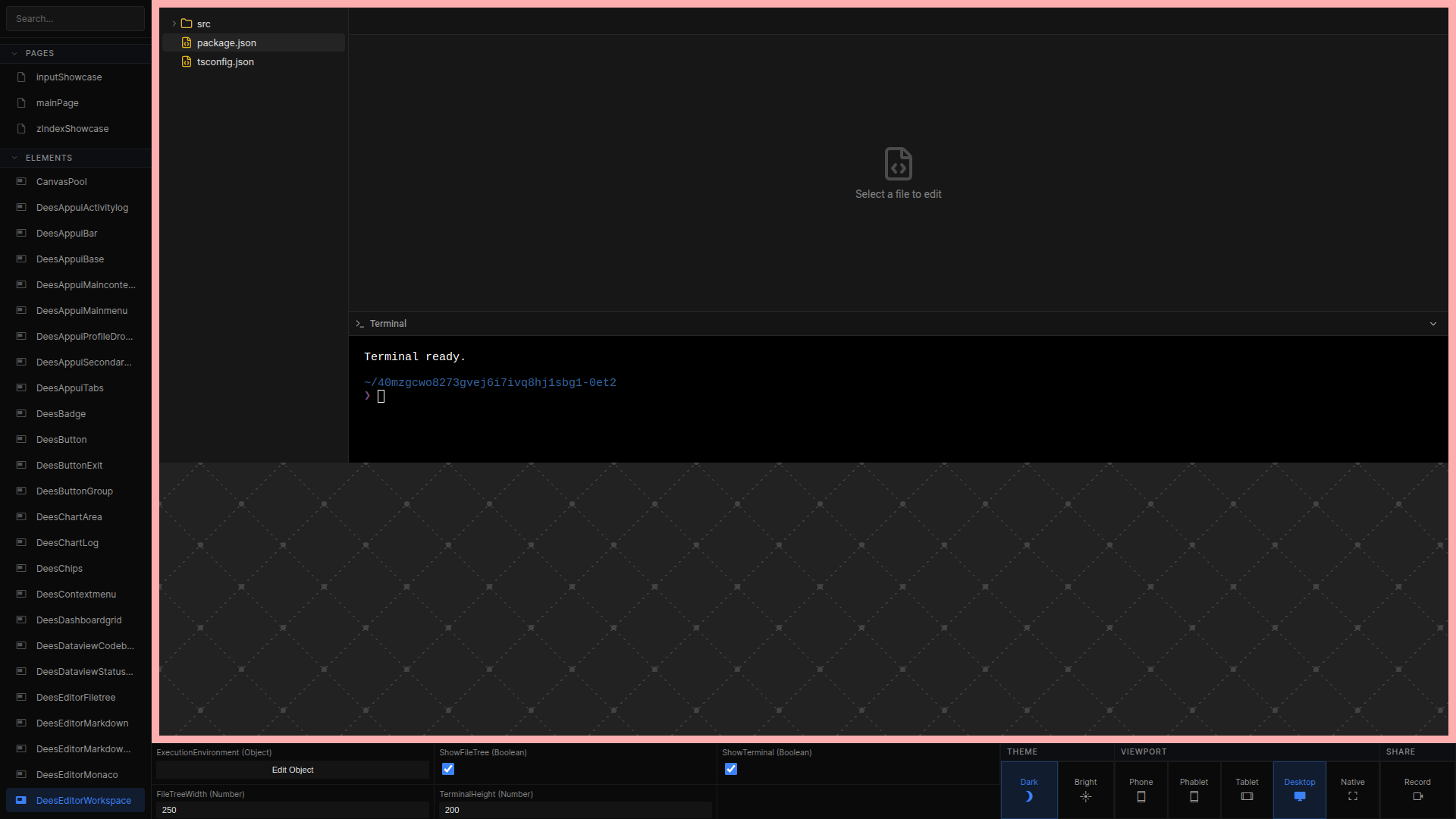
Task: Choose Desktop viewport monitor icon
Action: pos(1299,796)
